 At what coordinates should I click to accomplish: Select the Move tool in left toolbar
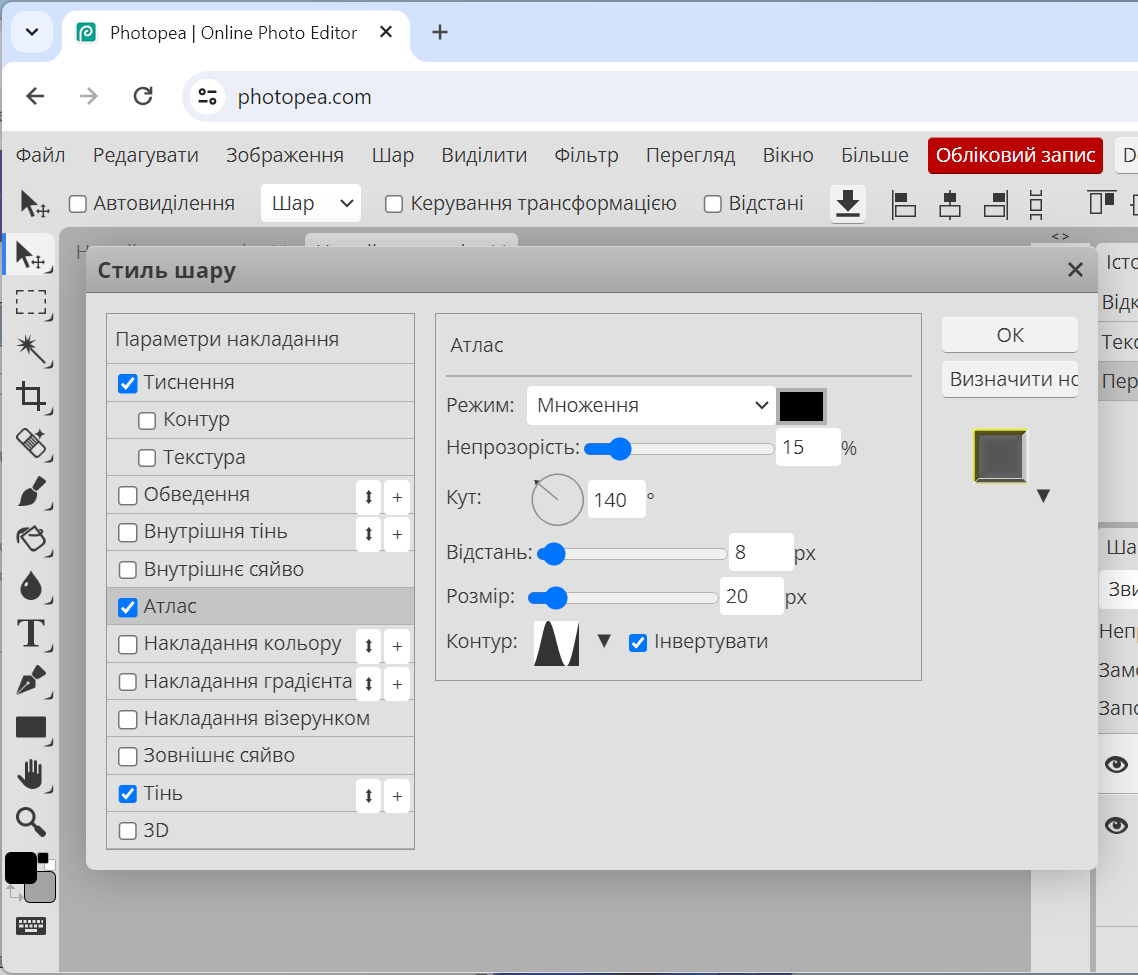[x=30, y=256]
